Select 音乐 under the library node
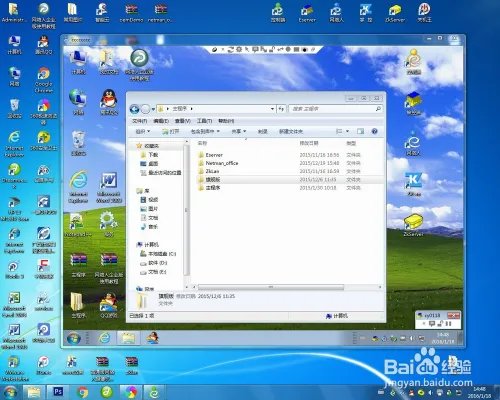This screenshot has width=500, height=400. pos(149,227)
